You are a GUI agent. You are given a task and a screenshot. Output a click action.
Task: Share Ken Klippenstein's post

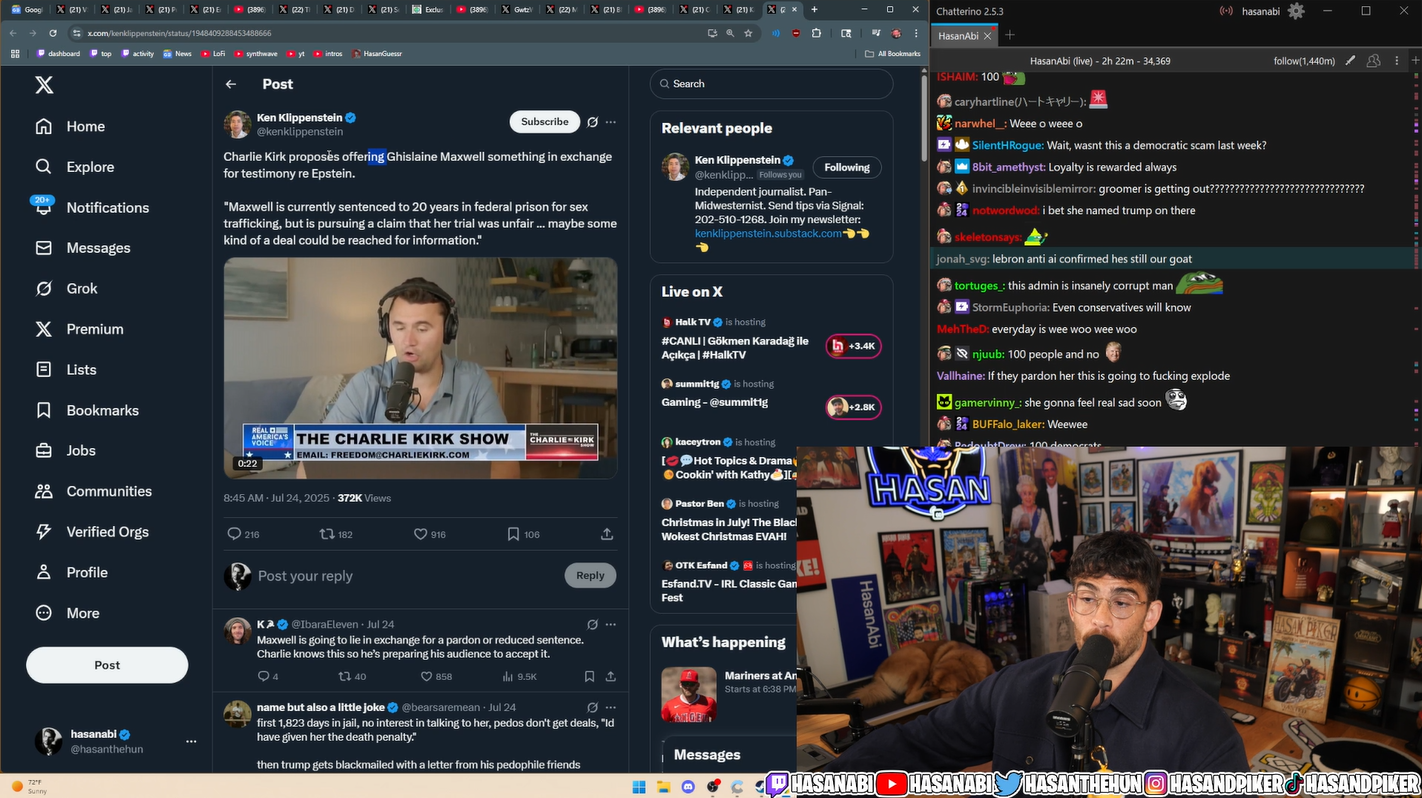coord(607,534)
